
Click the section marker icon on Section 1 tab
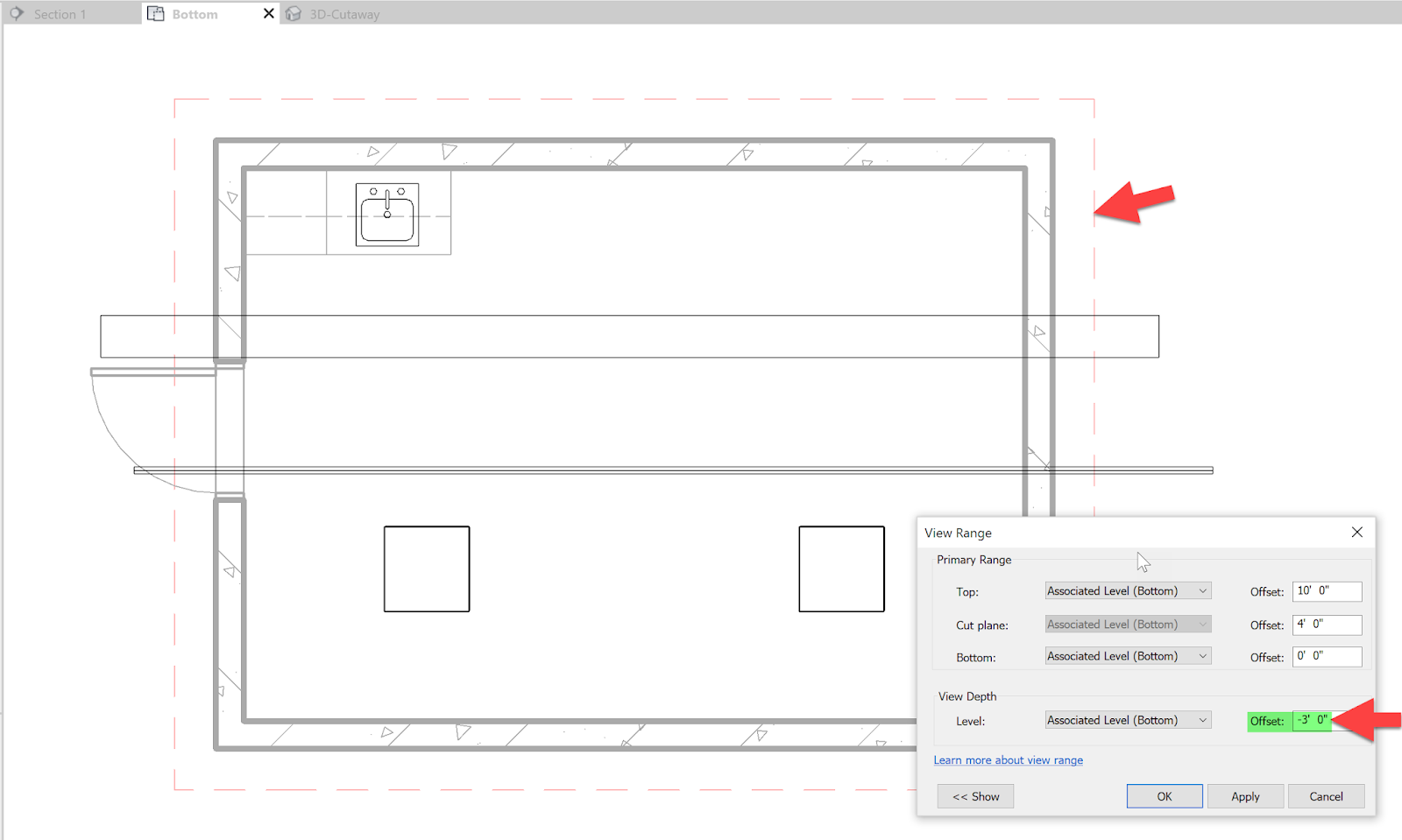click(x=16, y=13)
